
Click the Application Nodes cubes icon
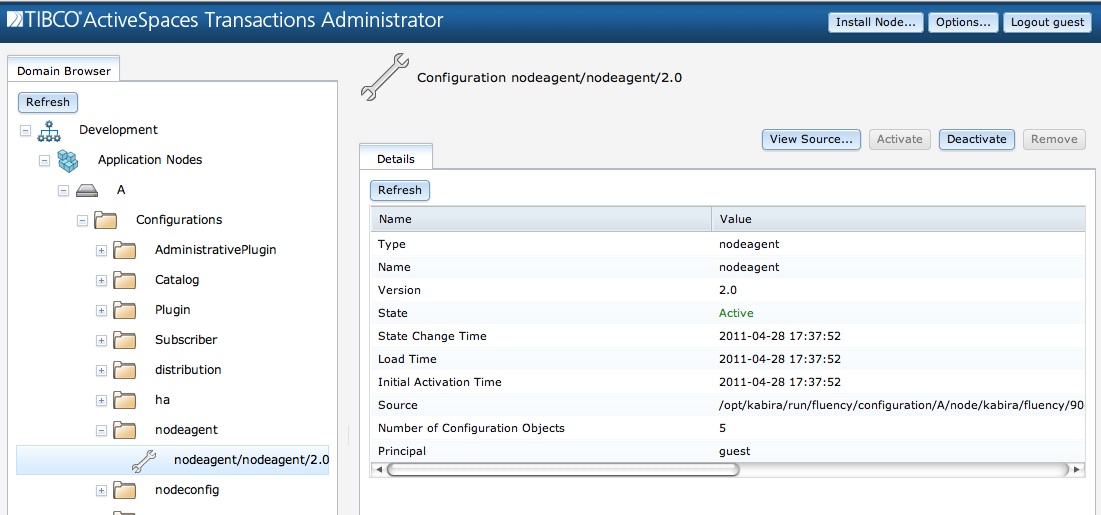[x=67, y=161]
